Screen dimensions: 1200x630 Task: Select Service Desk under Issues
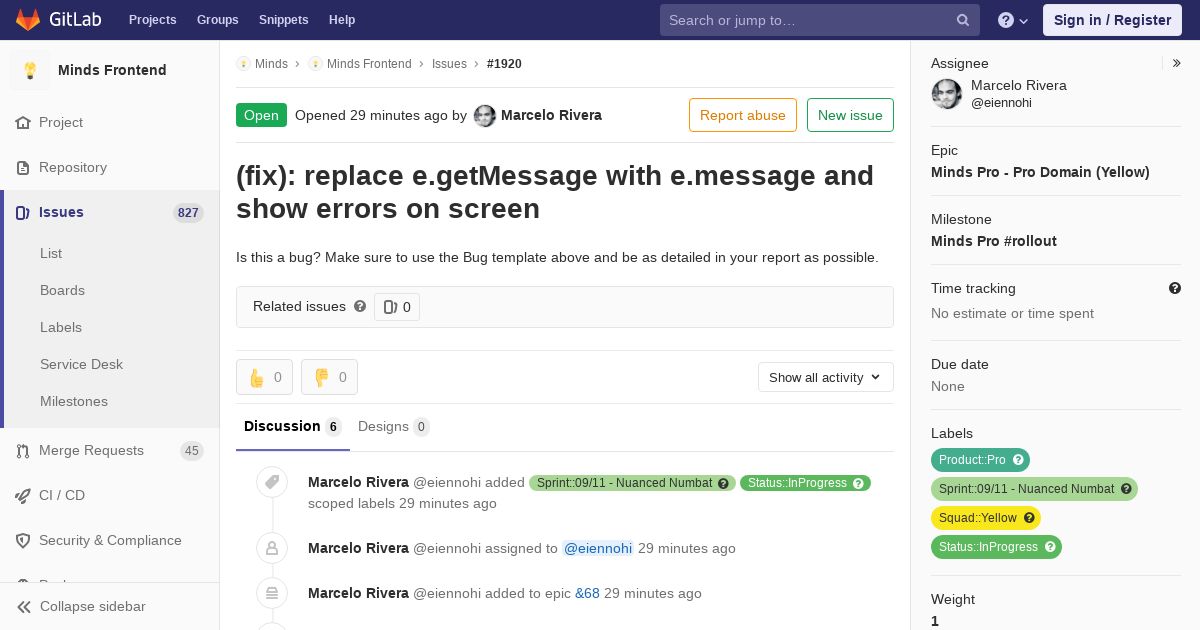pyautogui.click(x=81, y=364)
